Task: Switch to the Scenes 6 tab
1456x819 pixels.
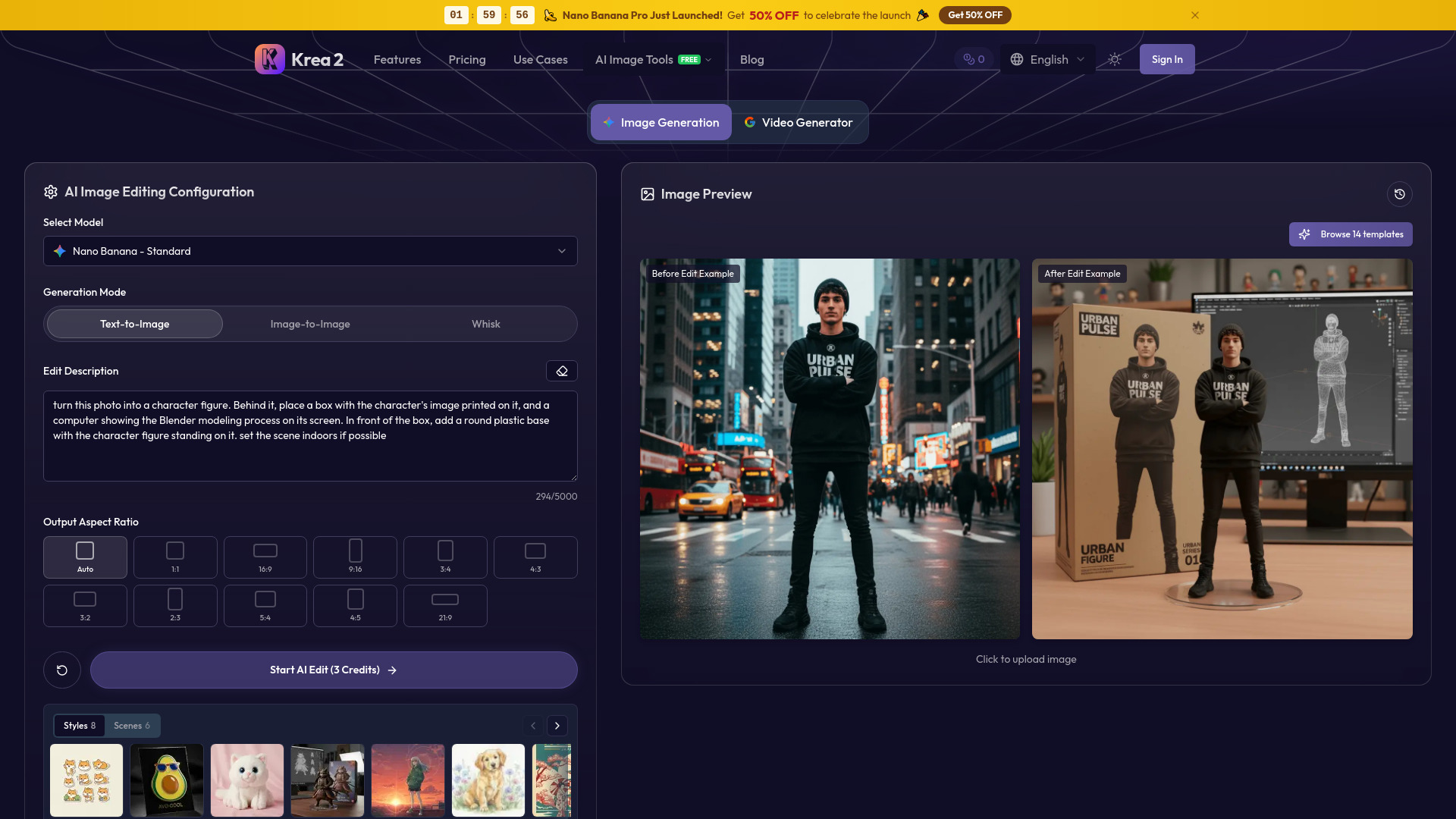Action: pos(132,726)
